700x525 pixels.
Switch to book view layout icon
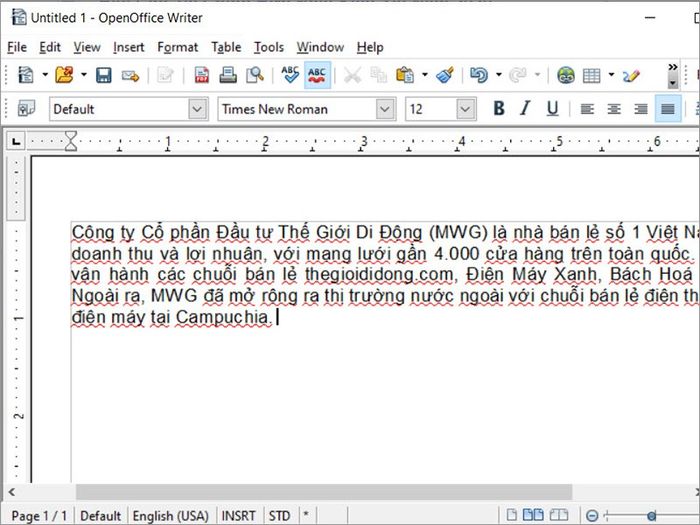(558, 515)
